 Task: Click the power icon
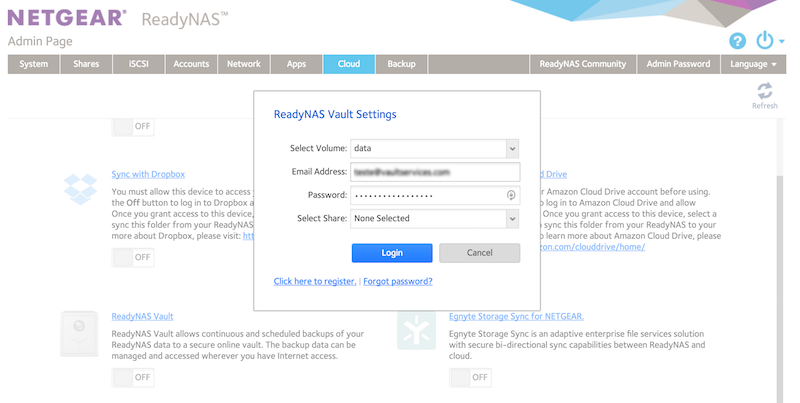[764, 40]
